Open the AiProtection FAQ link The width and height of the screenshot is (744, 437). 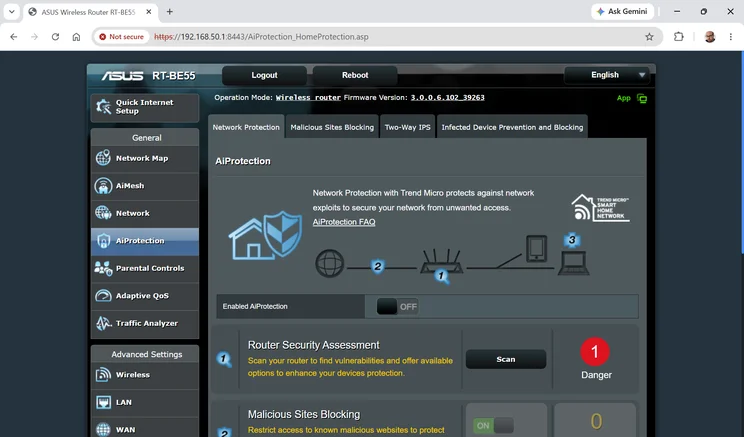(x=344, y=222)
